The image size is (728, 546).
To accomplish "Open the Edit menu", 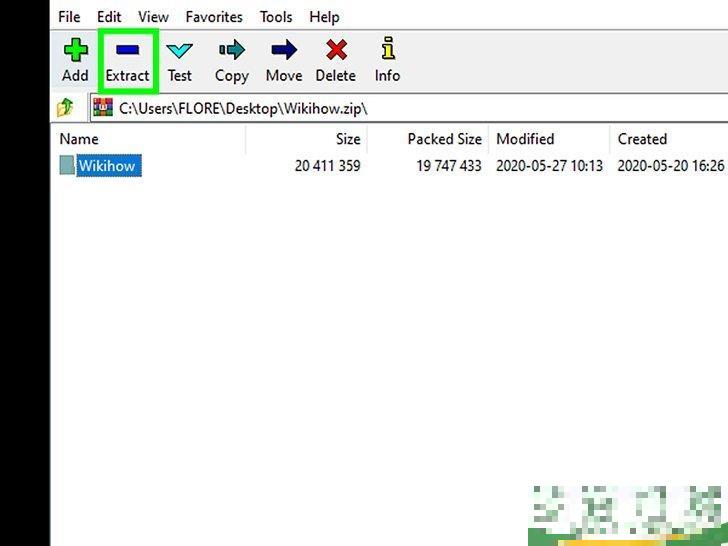I will pos(109,17).
